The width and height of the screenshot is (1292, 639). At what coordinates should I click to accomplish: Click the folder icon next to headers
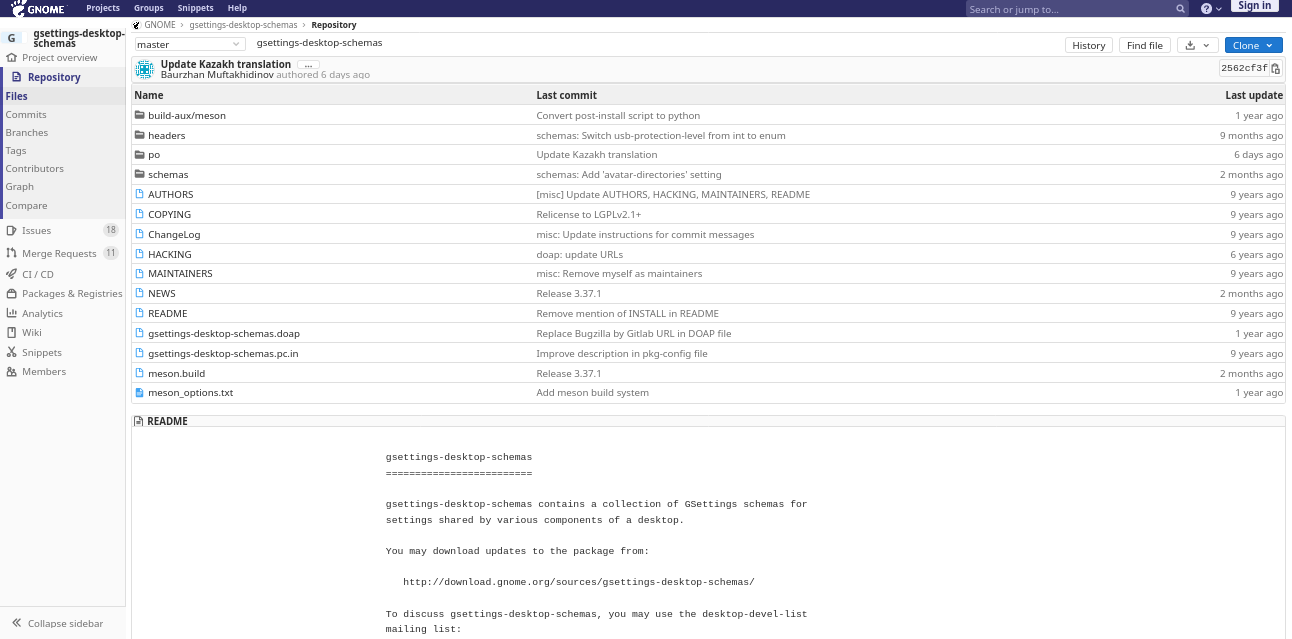click(139, 135)
